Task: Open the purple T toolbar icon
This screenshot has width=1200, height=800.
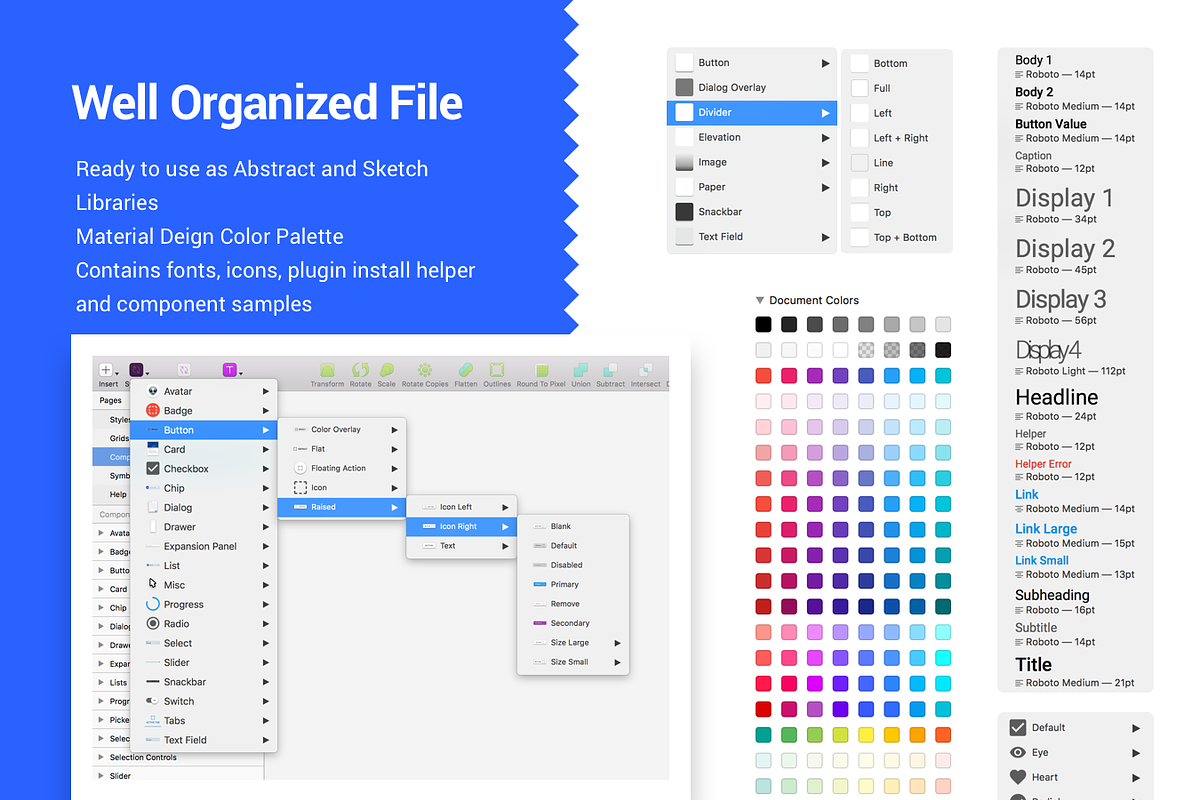Action: click(x=229, y=370)
